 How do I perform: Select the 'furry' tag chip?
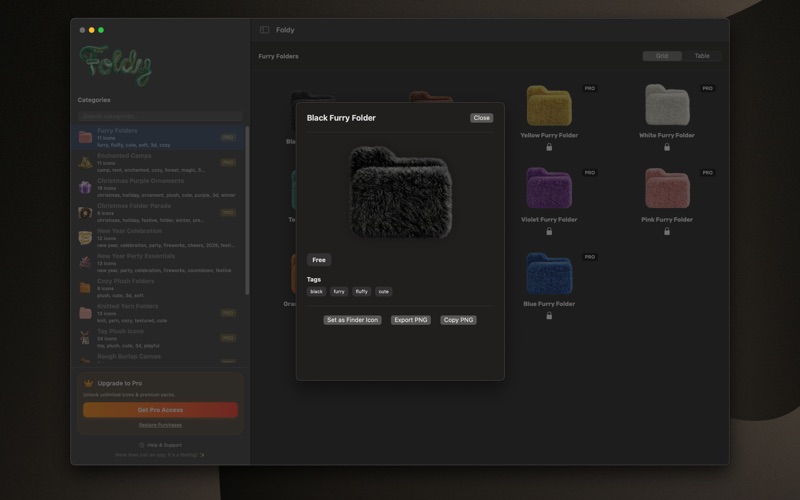pos(339,291)
